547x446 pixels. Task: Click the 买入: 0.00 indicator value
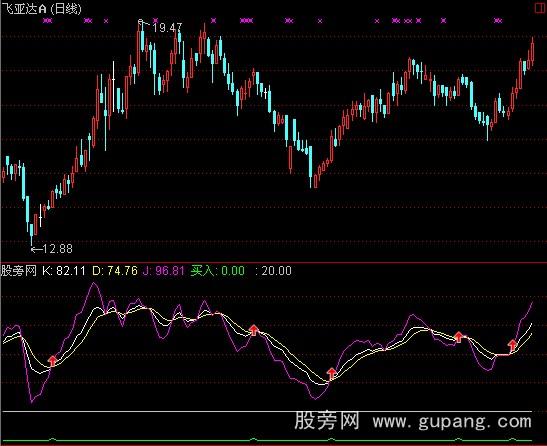[x=217, y=271]
